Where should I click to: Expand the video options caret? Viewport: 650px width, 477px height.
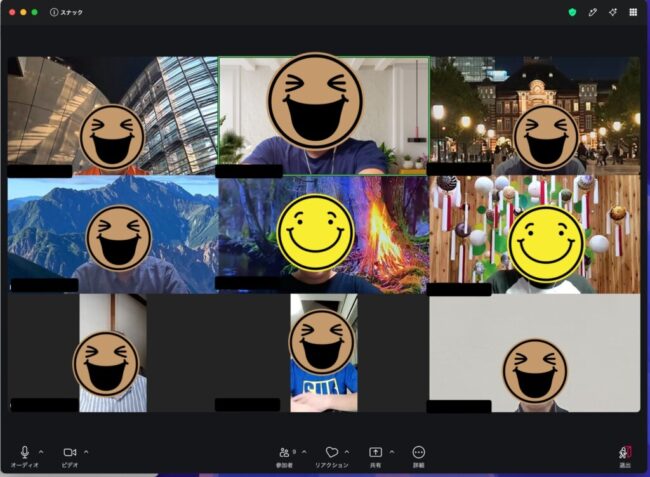point(86,452)
